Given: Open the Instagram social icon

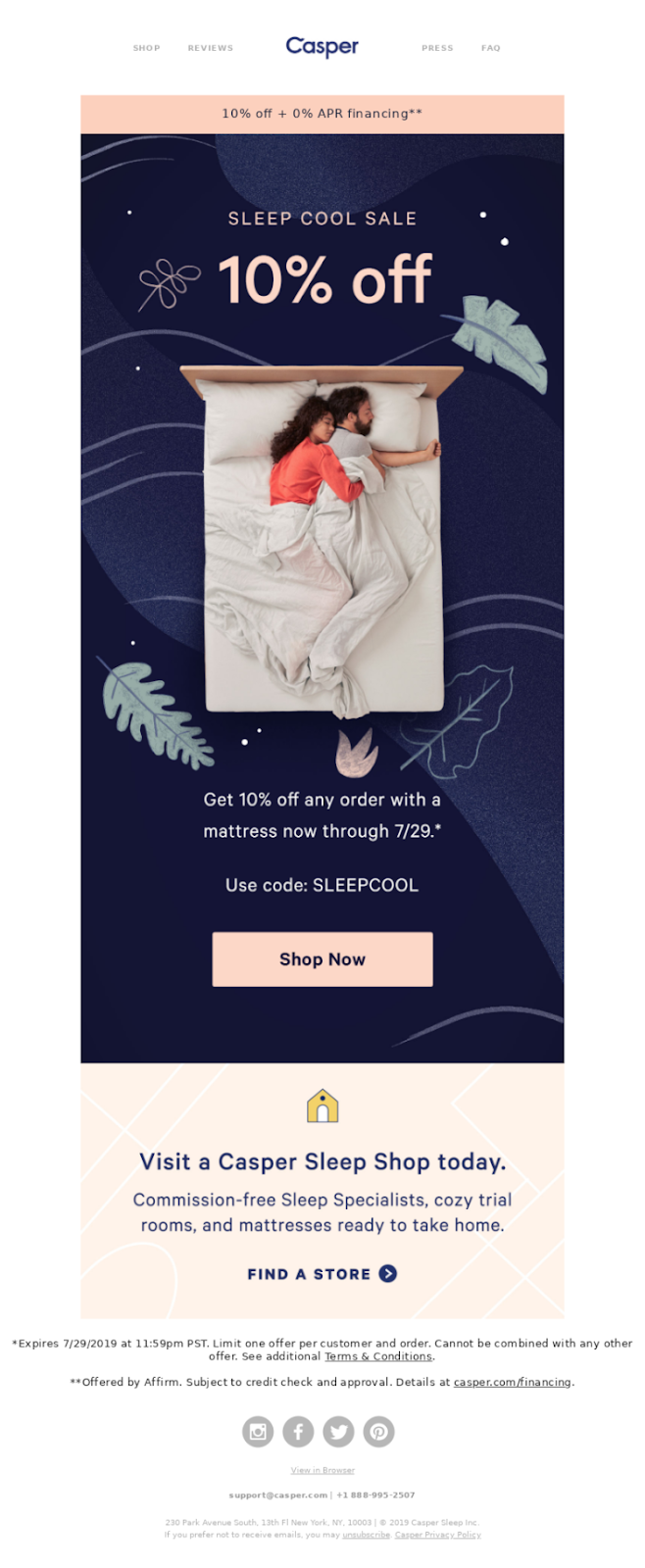Looking at the screenshot, I should pos(258,1432).
